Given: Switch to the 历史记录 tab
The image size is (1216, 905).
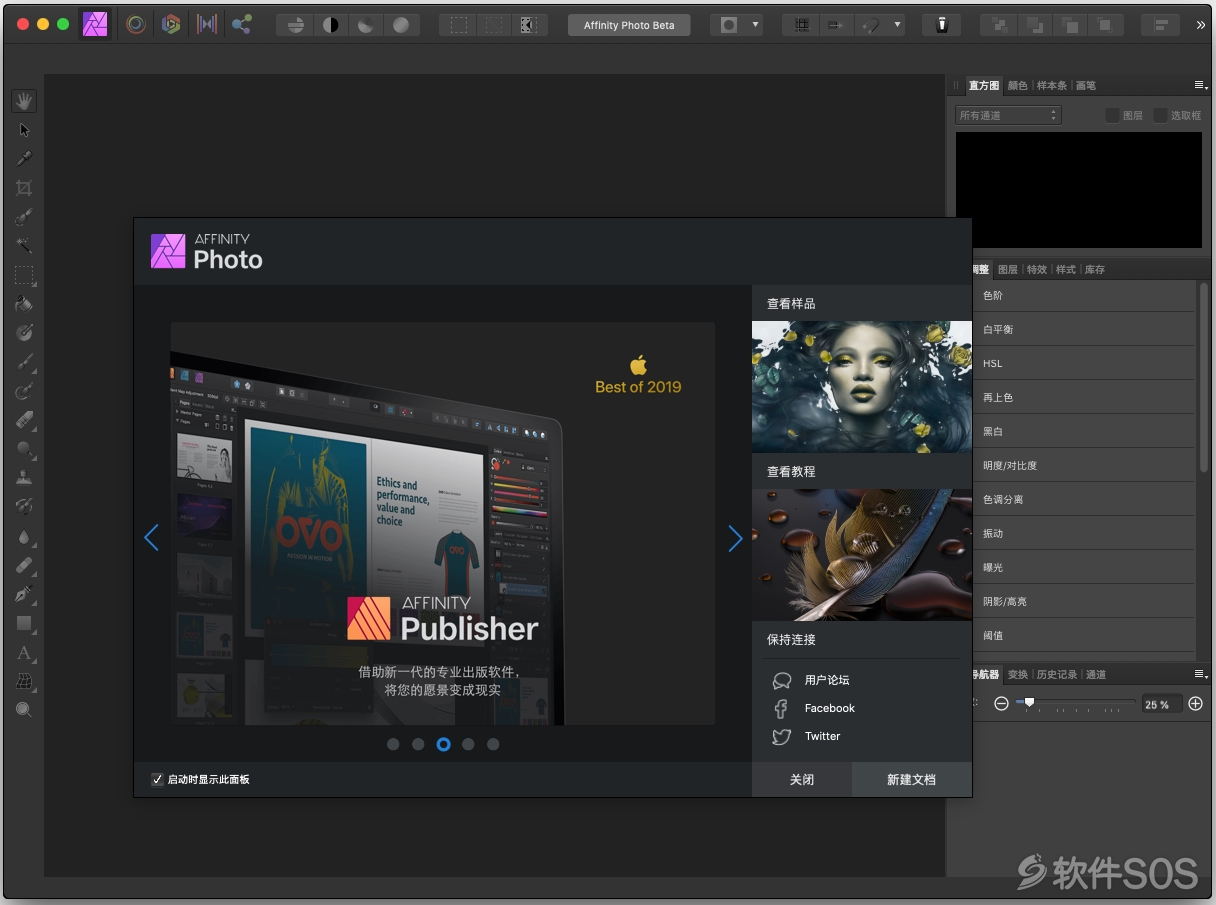Looking at the screenshot, I should click(1057, 675).
